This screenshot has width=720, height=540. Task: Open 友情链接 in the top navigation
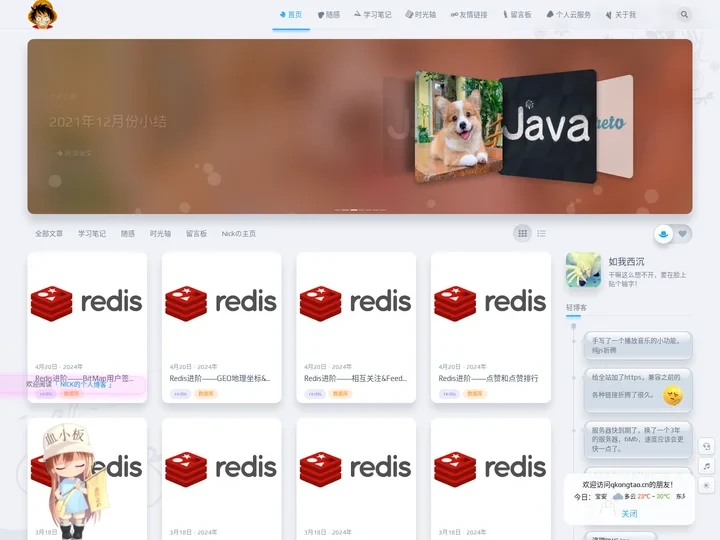pos(469,15)
